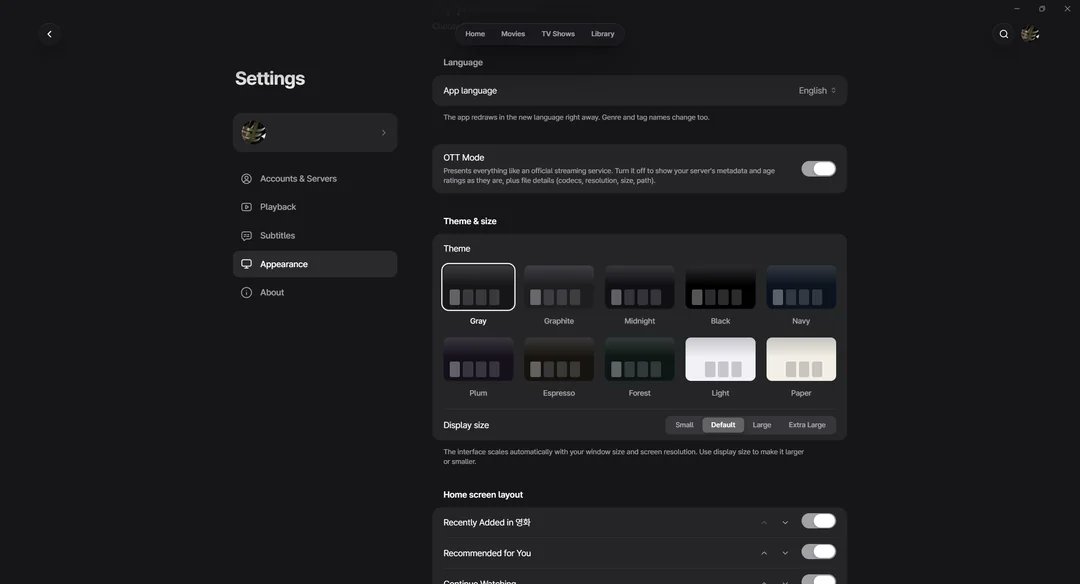Open the TV Shows tab
The width and height of the screenshot is (1080, 584).
coord(558,34)
